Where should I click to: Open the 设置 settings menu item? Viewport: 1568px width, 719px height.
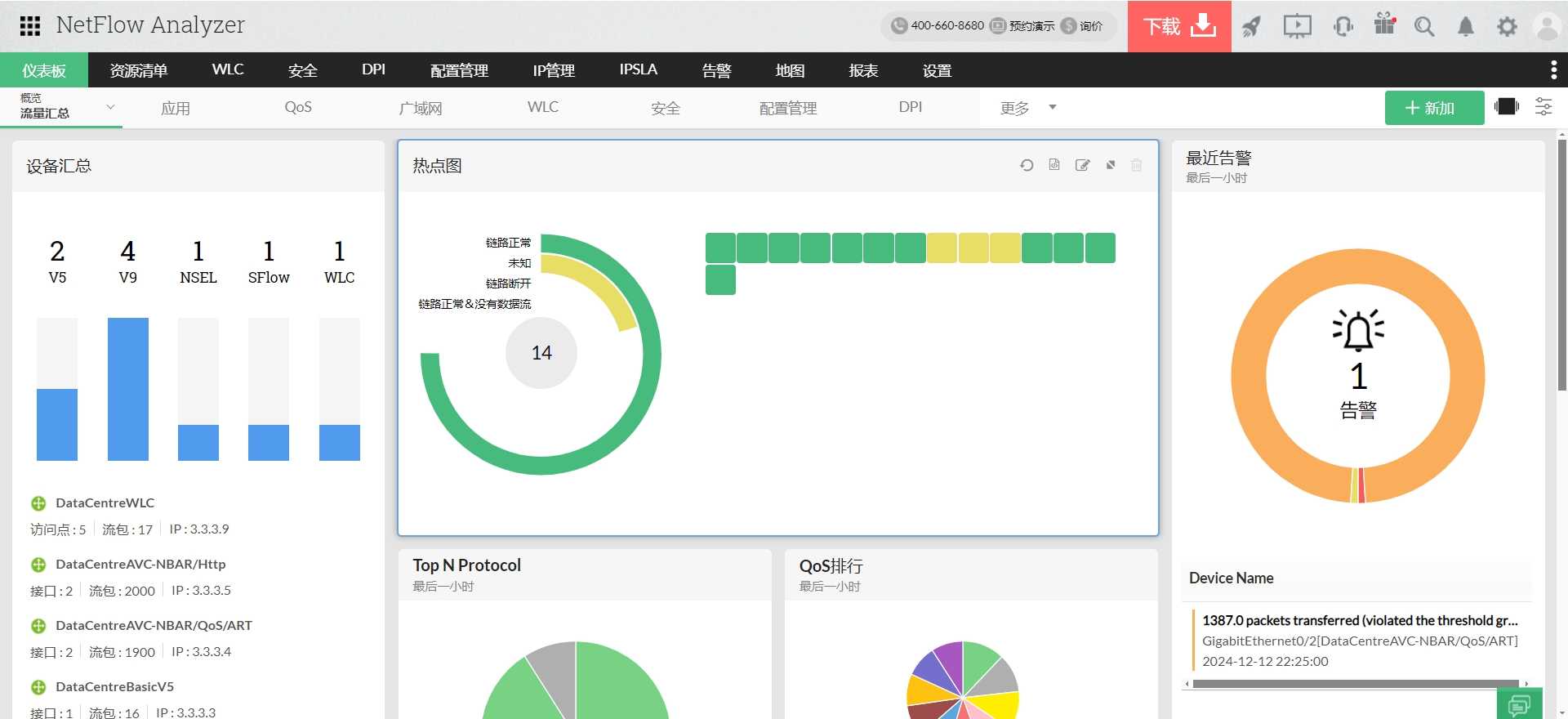937,70
